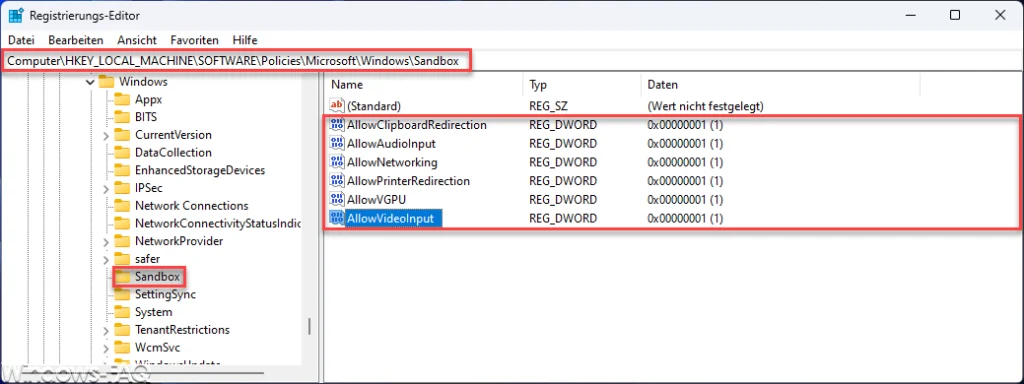
Task: Click the System folder icon
Action: pyautogui.click(x=122, y=312)
